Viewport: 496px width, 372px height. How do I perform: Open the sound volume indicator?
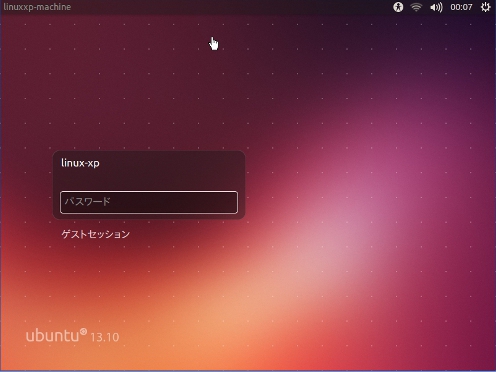coord(436,7)
